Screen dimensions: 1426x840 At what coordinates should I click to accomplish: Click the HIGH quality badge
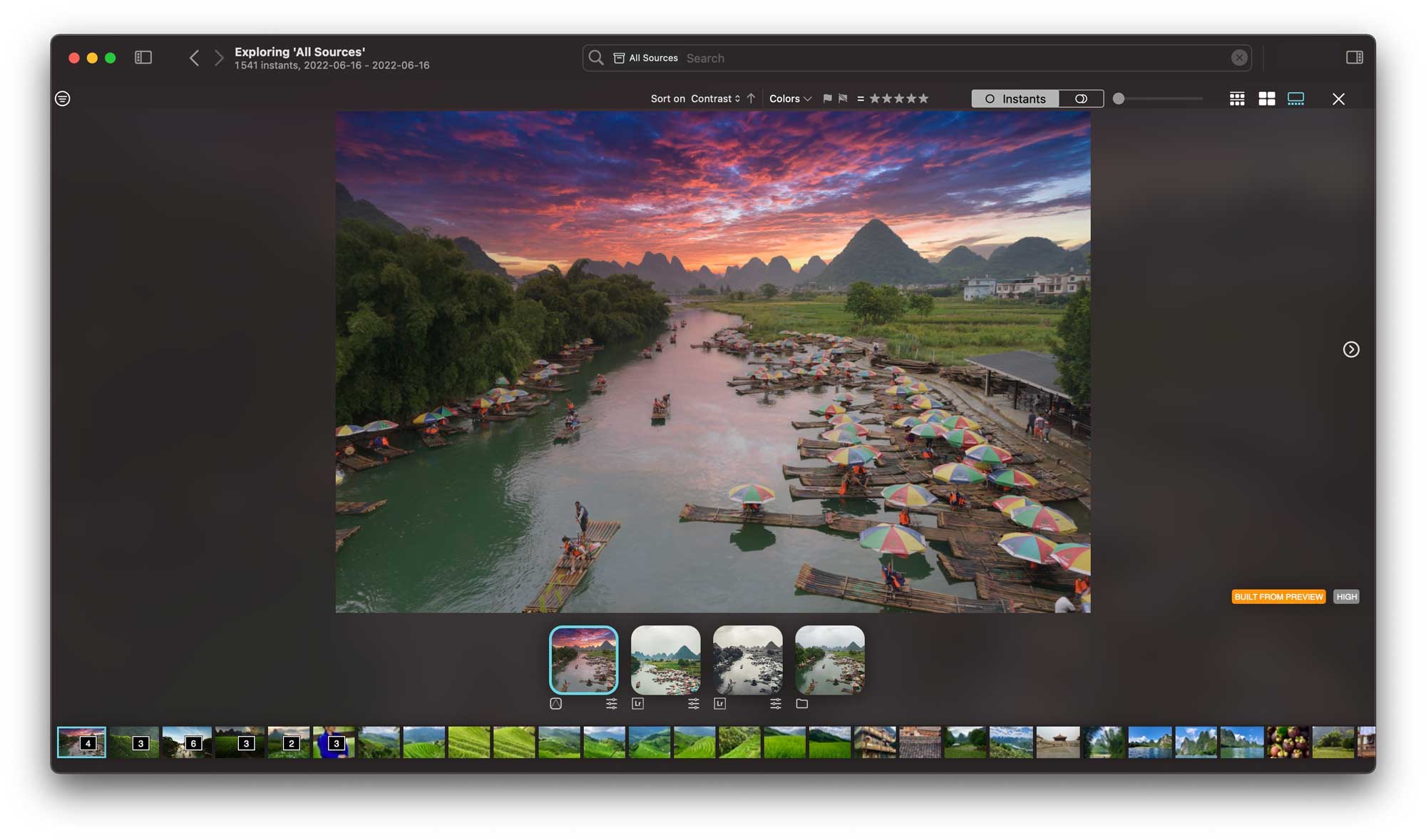click(1346, 597)
